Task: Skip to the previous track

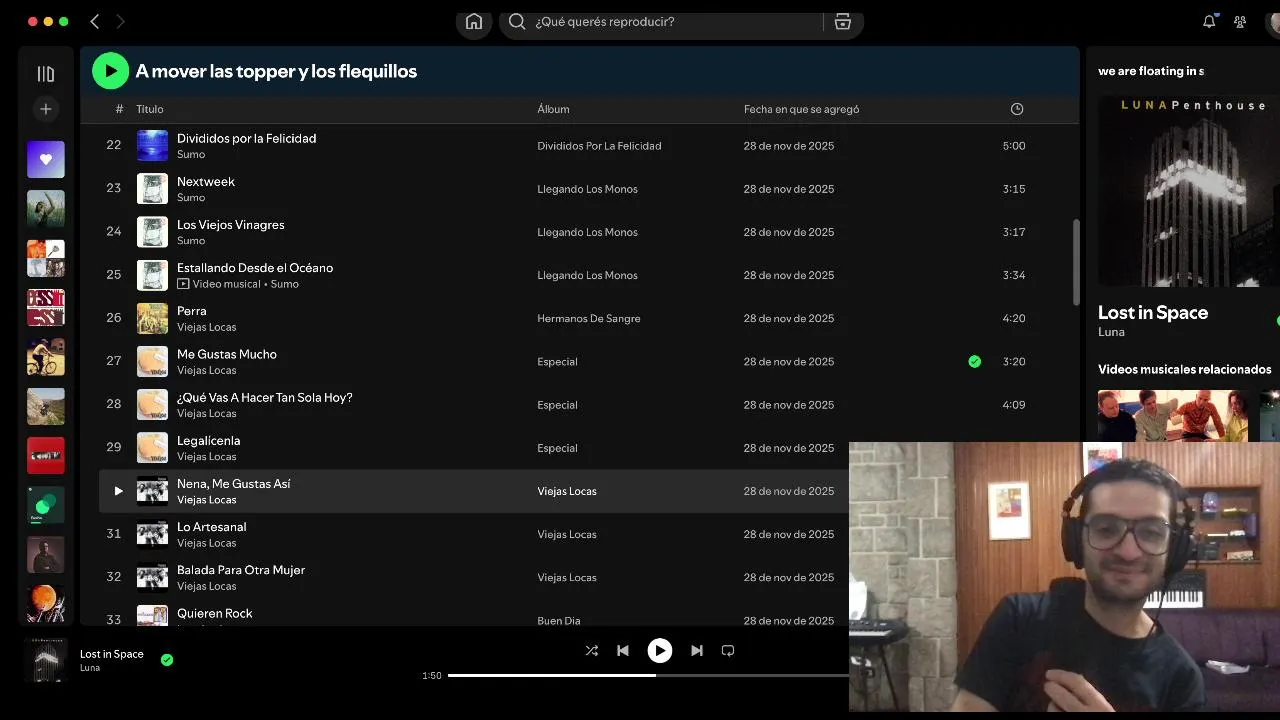Action: tap(623, 651)
